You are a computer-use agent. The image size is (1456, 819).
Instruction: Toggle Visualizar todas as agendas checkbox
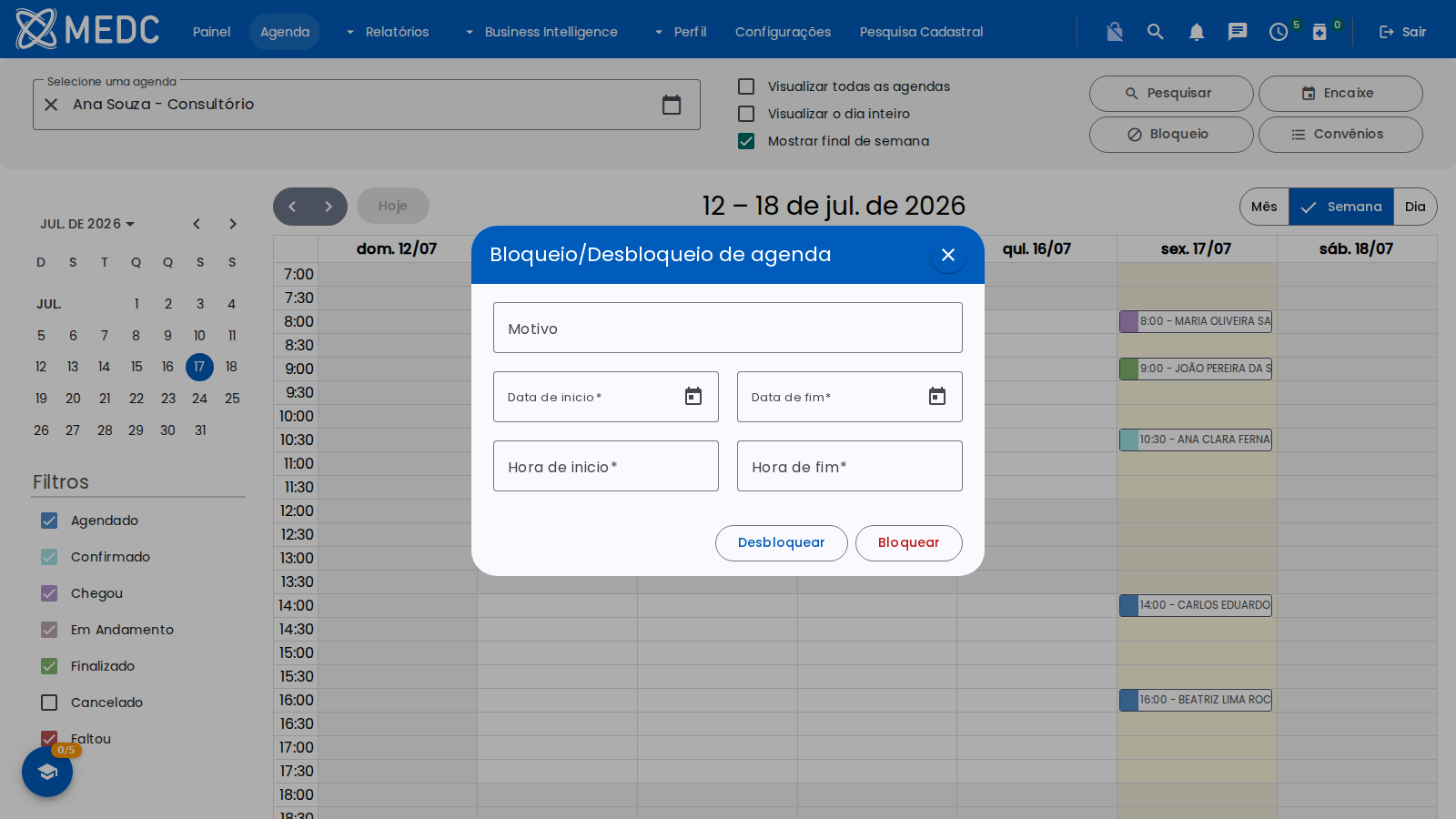pyautogui.click(x=746, y=86)
